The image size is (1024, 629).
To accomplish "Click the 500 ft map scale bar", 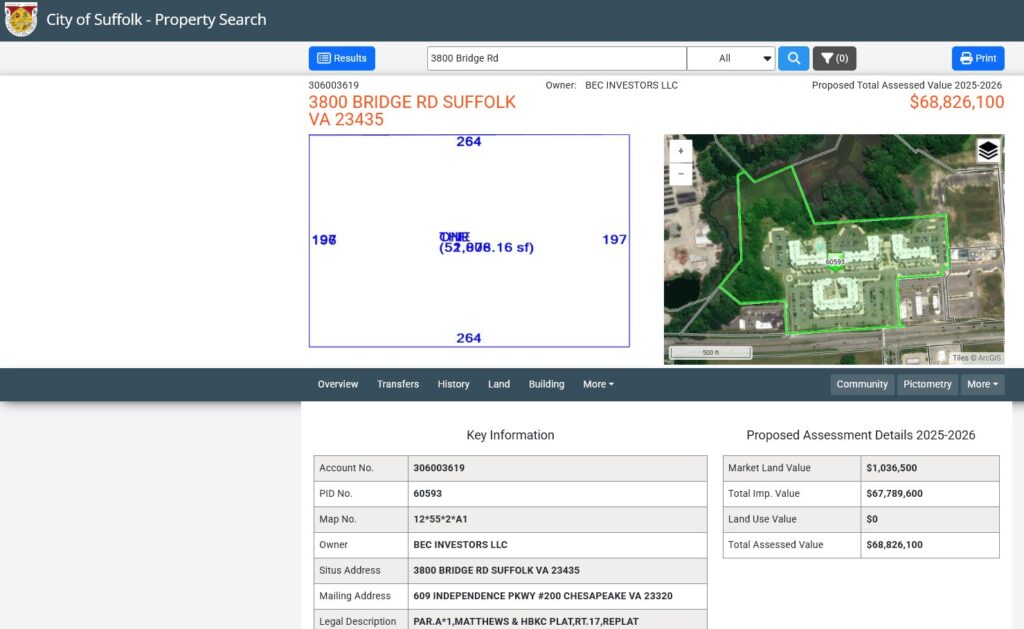I will (x=711, y=353).
